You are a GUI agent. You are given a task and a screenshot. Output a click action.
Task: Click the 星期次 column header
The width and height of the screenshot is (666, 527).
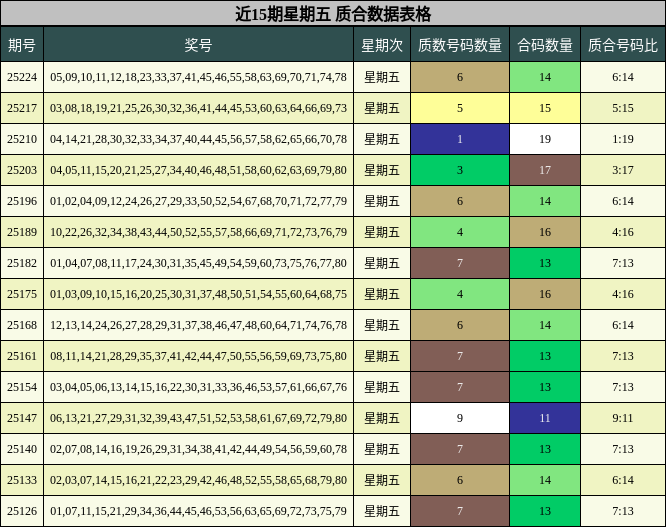point(382,45)
